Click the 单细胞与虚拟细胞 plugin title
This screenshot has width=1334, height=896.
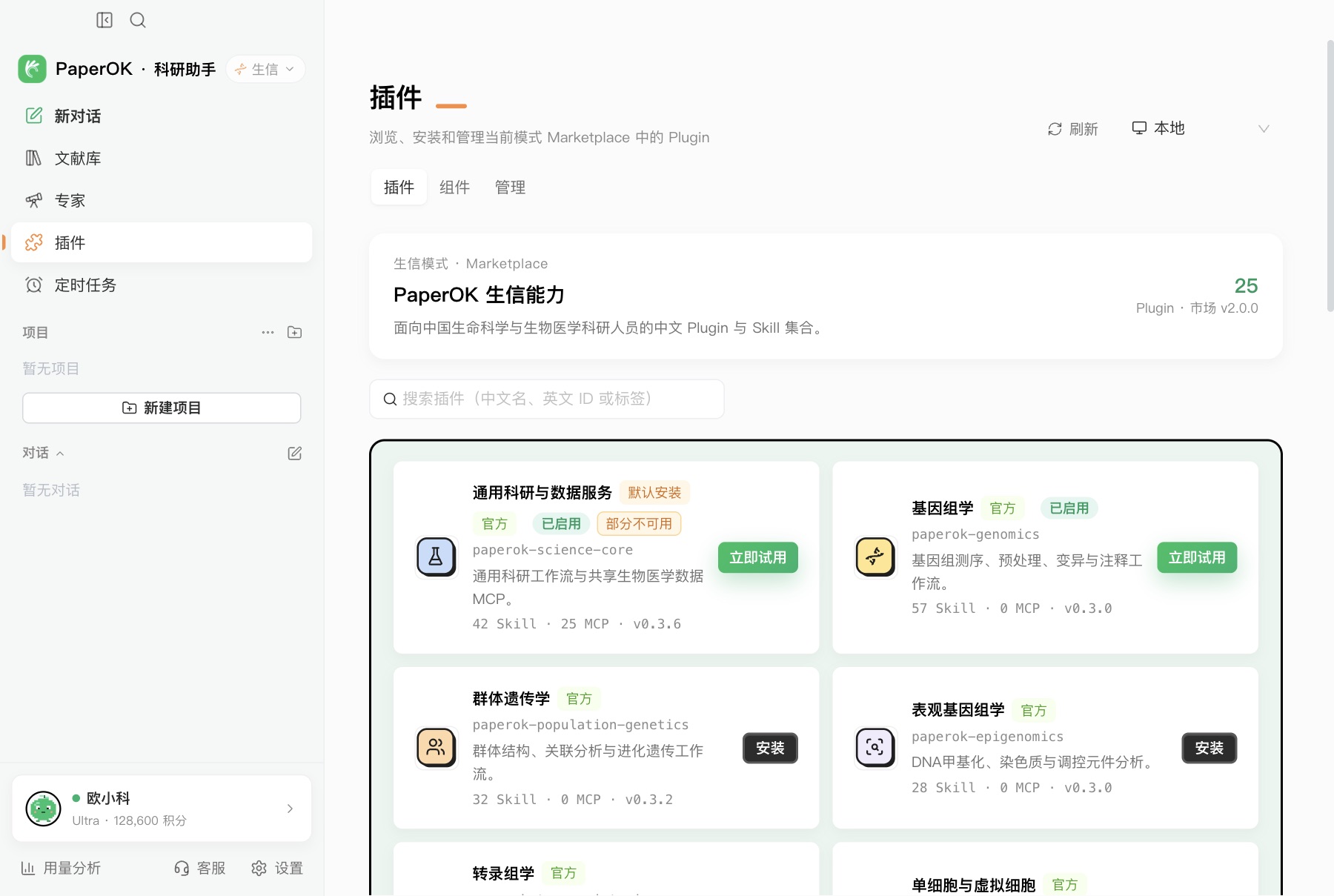(x=973, y=885)
